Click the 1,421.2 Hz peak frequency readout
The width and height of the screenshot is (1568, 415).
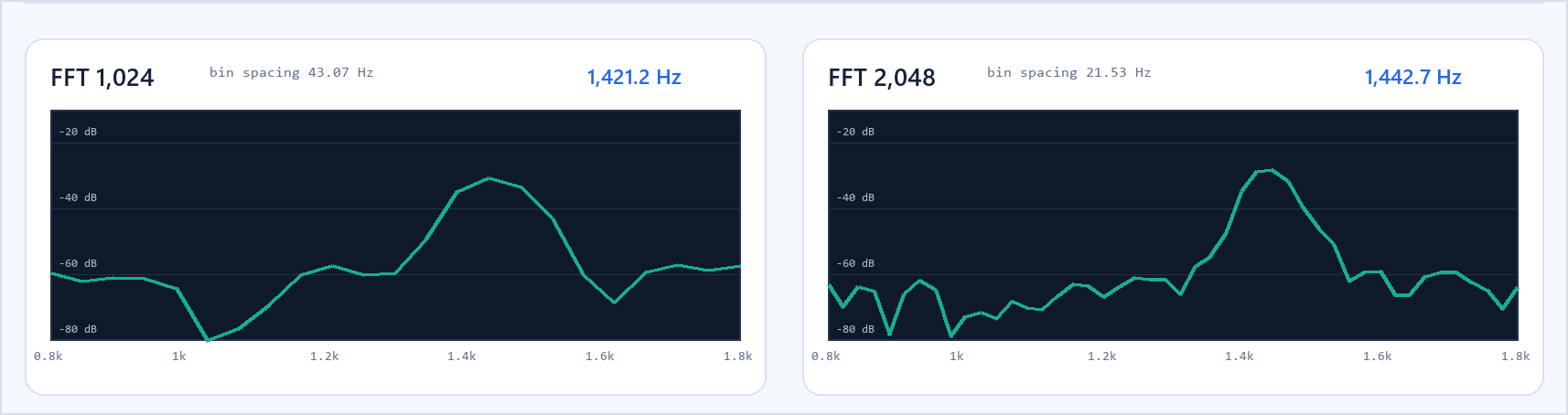[634, 77]
